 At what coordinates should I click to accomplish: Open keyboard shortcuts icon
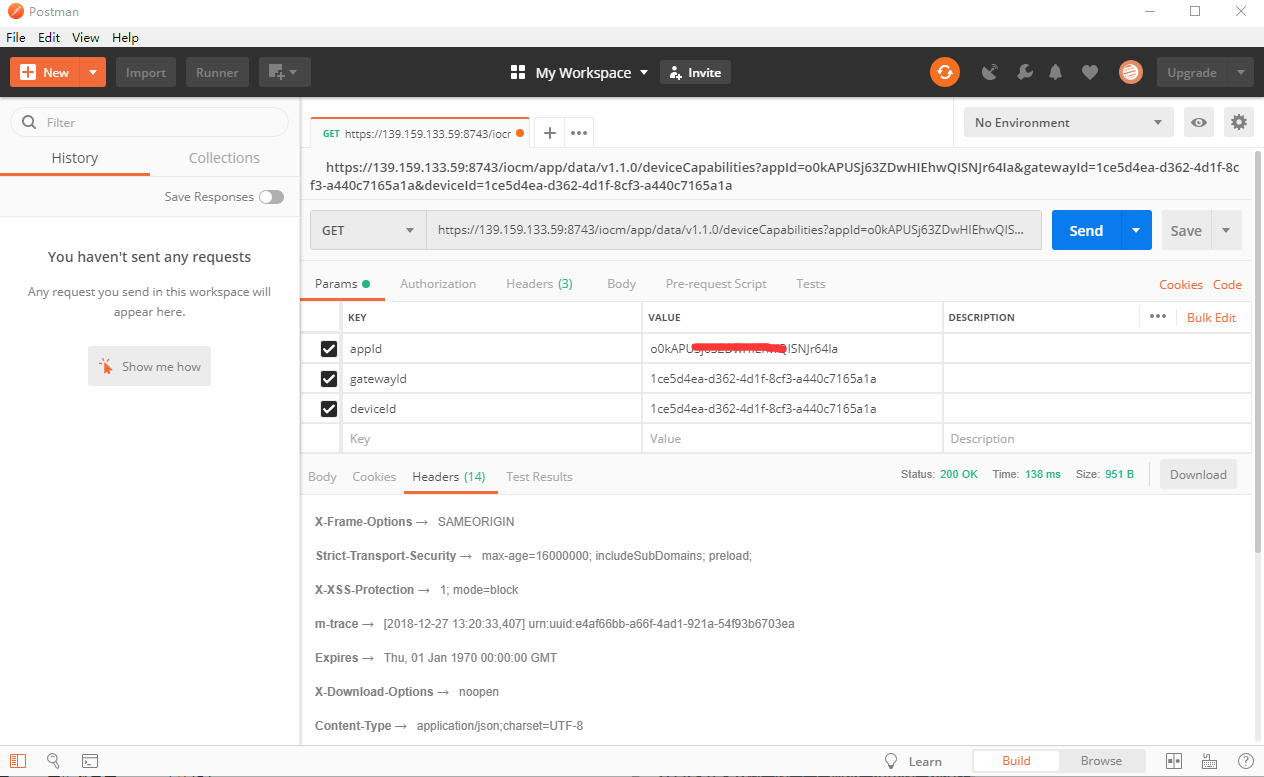click(x=1209, y=761)
